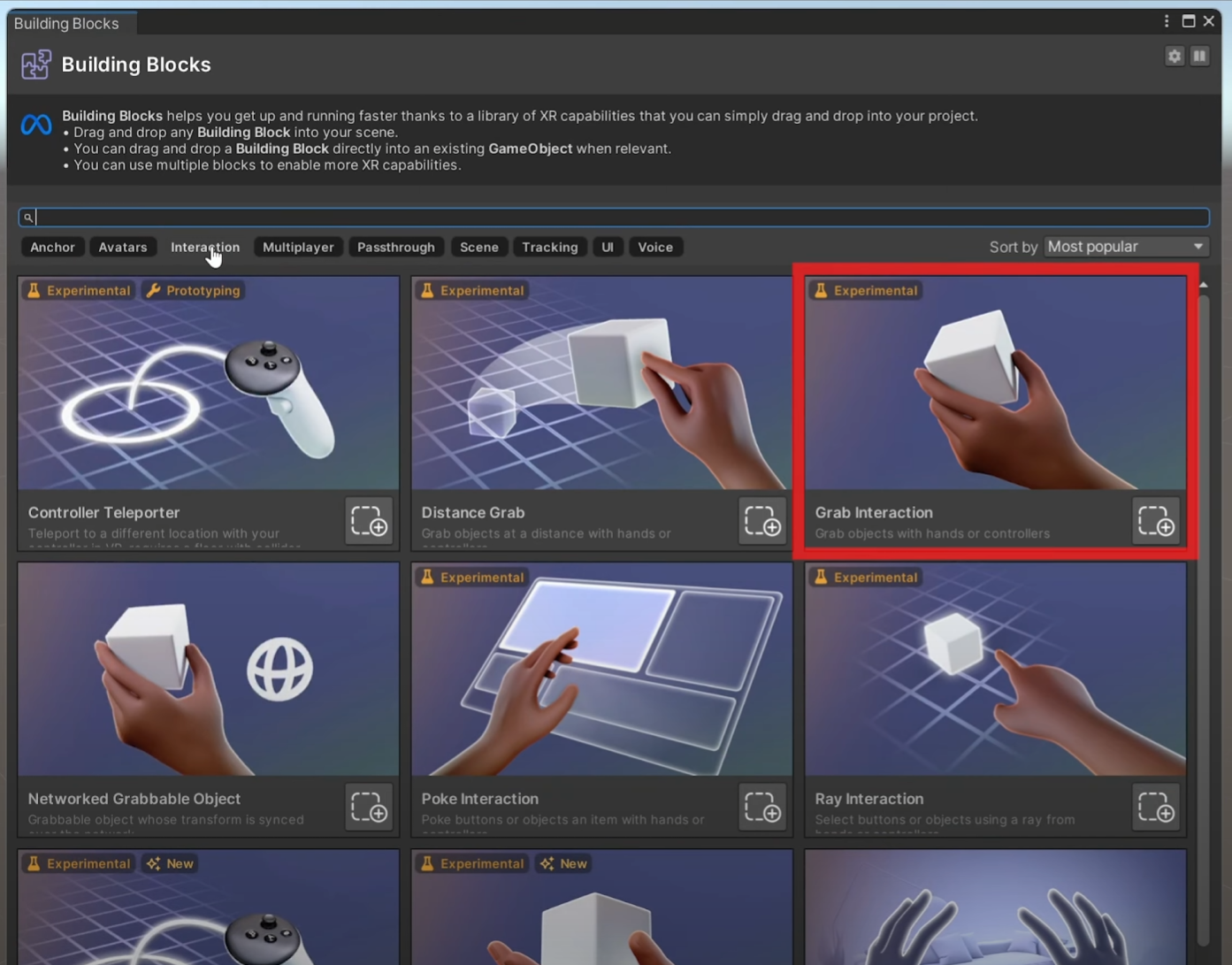Click the Experimental tag on Controller Teleporter
The height and width of the screenshot is (965, 1232).
pos(79,290)
